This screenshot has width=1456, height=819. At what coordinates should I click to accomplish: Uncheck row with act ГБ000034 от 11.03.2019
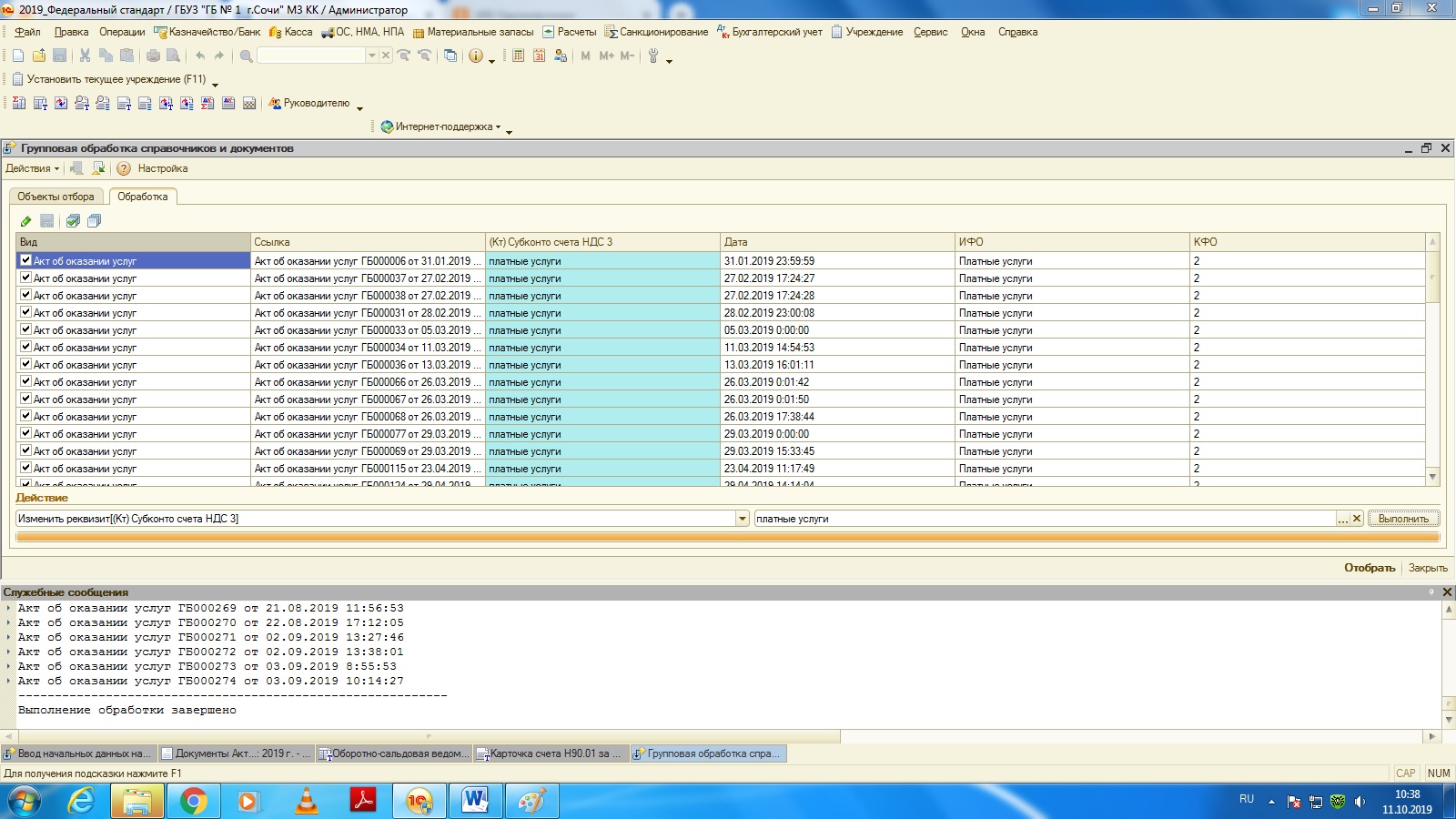click(x=25, y=347)
